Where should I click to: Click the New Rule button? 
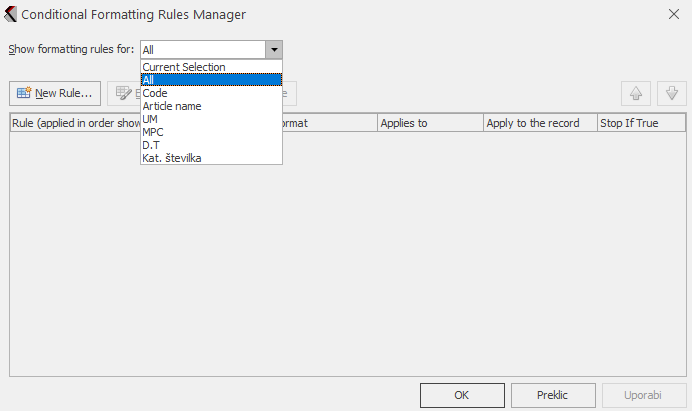55,93
